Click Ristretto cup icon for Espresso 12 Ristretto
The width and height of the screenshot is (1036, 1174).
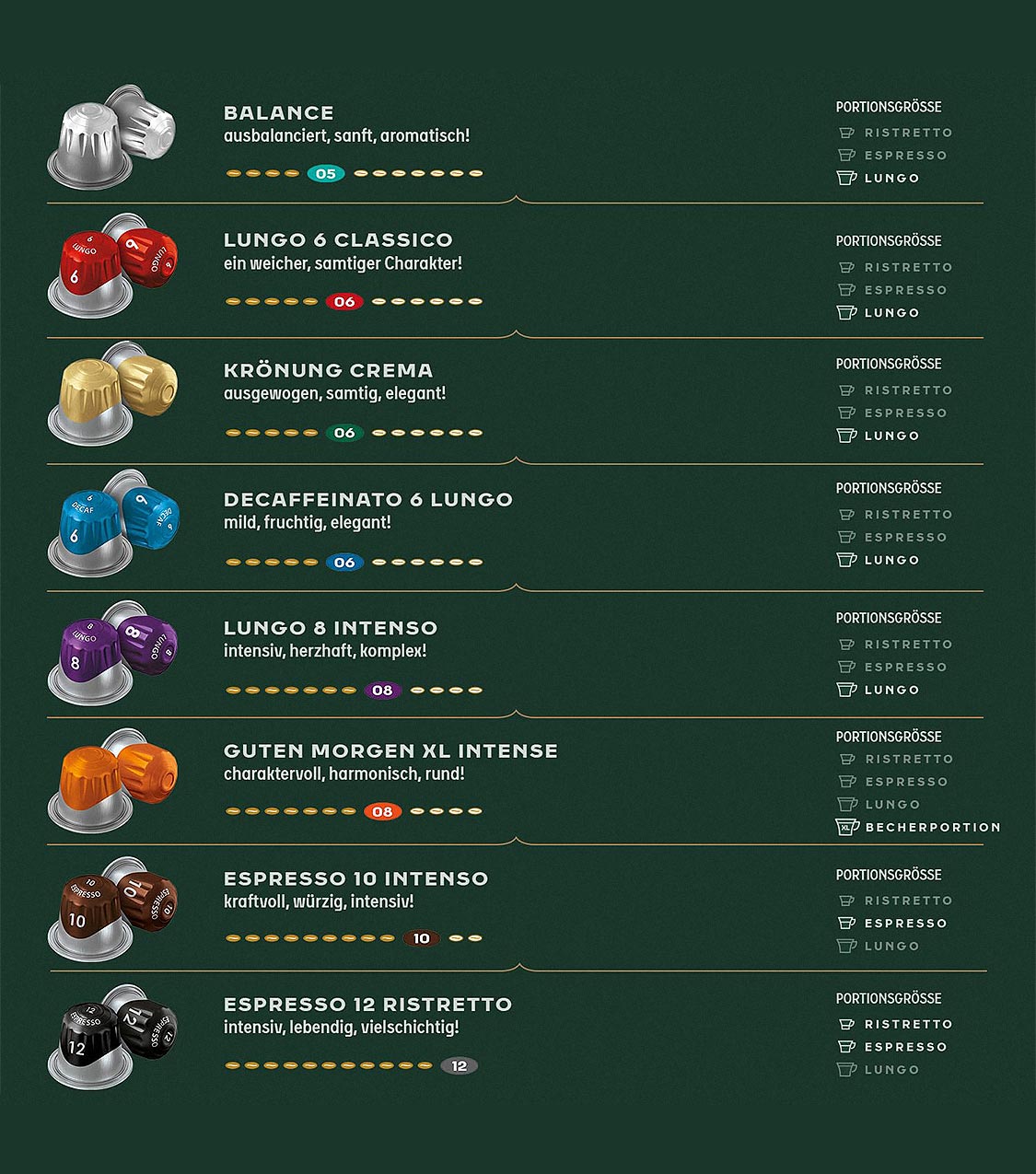846,1024
